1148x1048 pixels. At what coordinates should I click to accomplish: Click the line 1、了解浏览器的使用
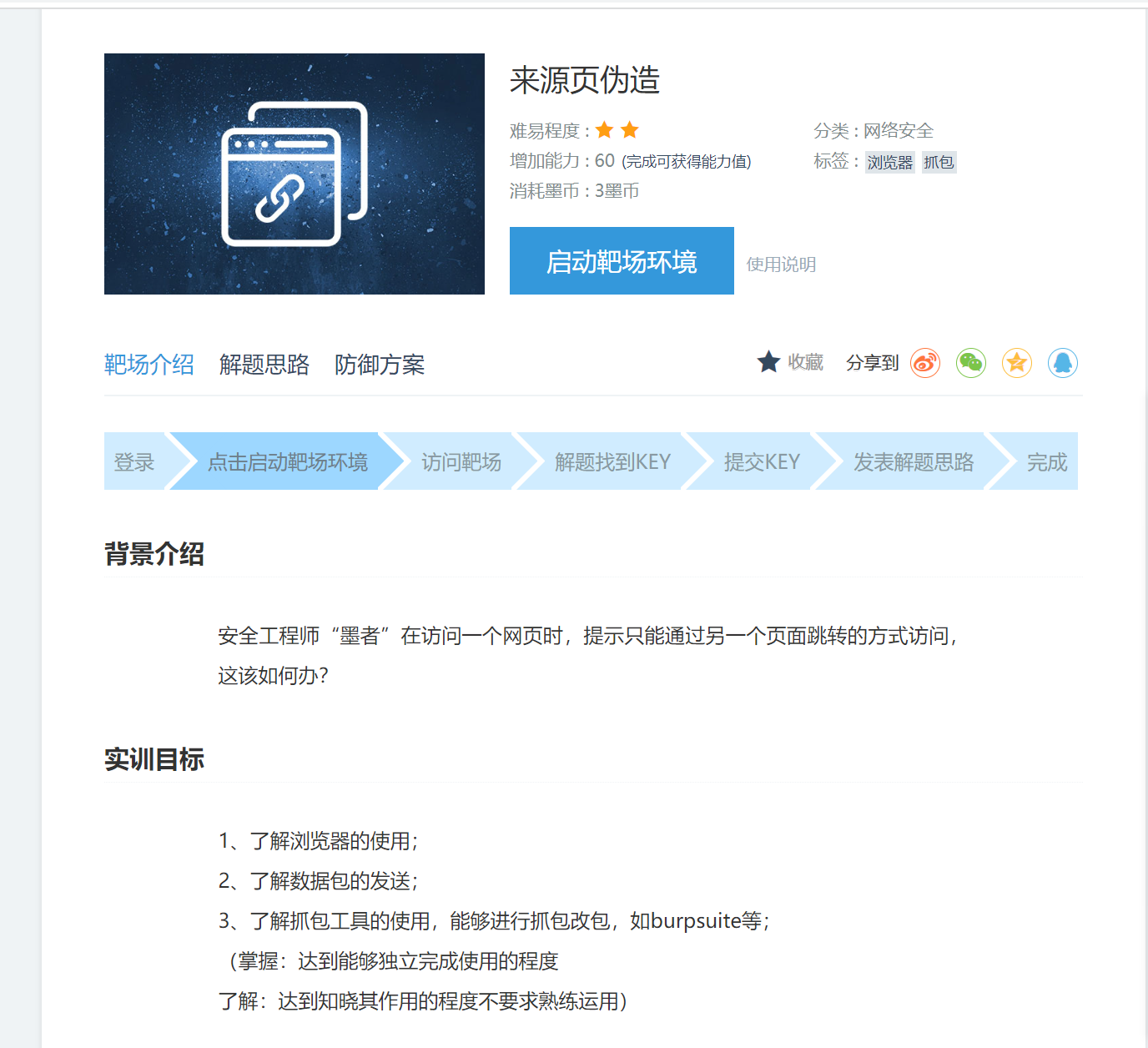(319, 841)
